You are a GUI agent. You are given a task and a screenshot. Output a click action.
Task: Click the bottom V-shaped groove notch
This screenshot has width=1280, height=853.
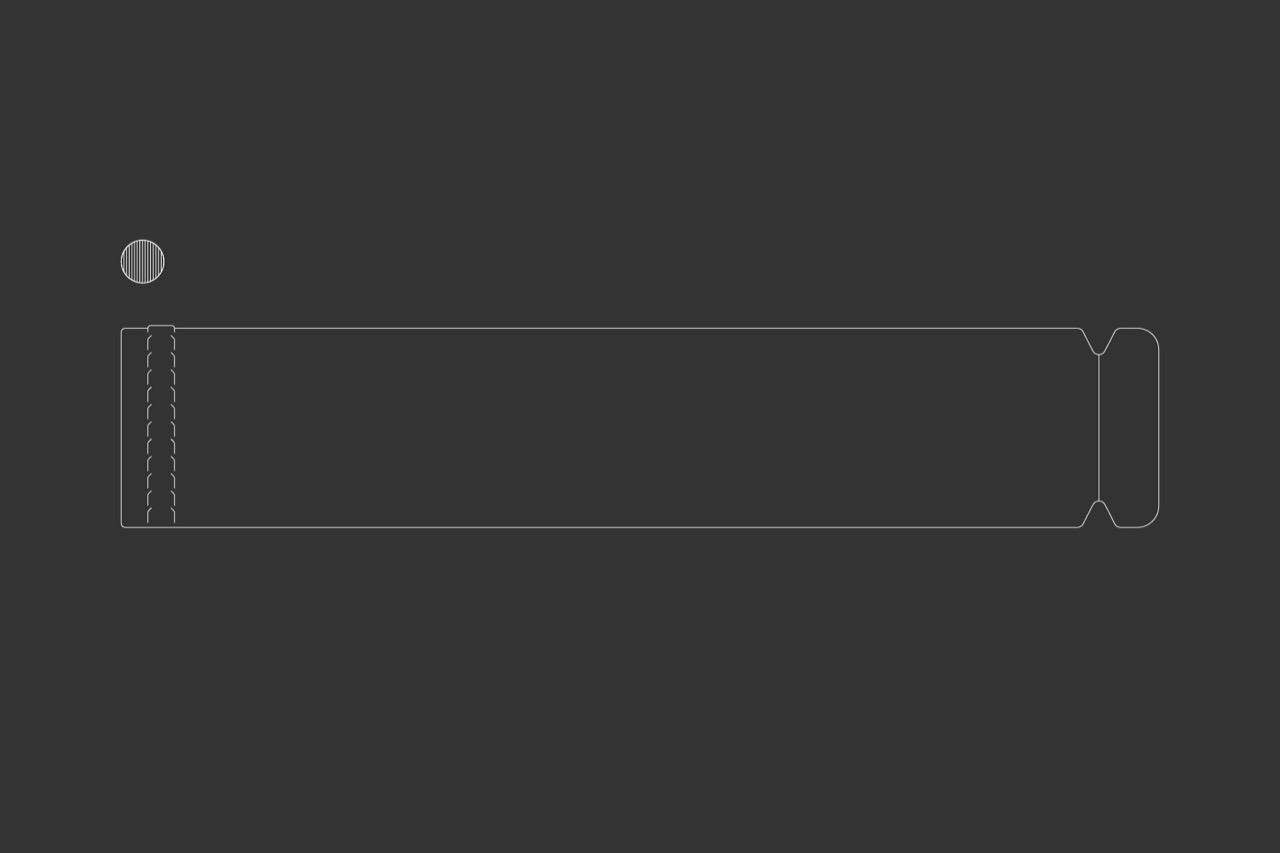coord(1099,513)
